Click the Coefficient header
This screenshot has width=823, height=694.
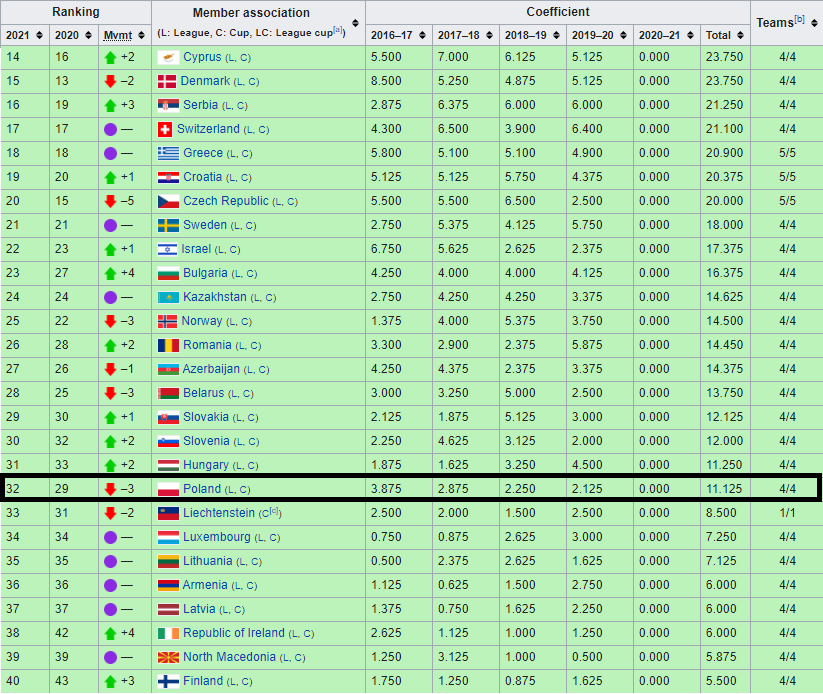coord(558,12)
